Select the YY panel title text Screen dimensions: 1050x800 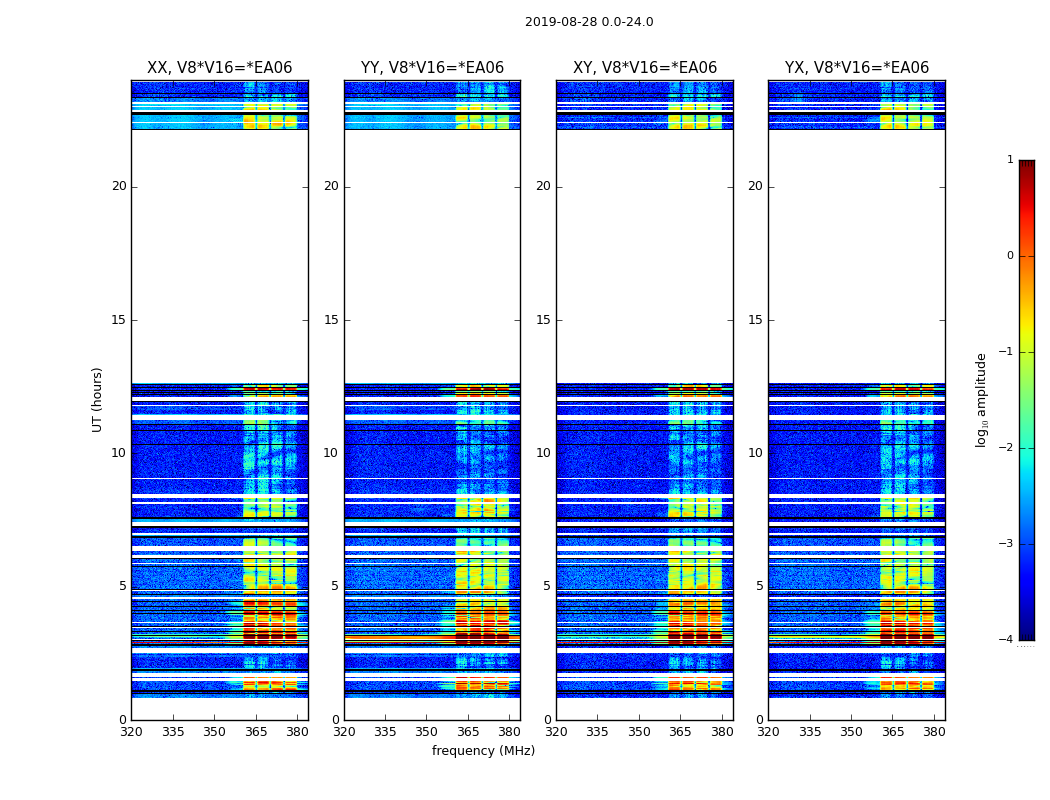(432, 68)
